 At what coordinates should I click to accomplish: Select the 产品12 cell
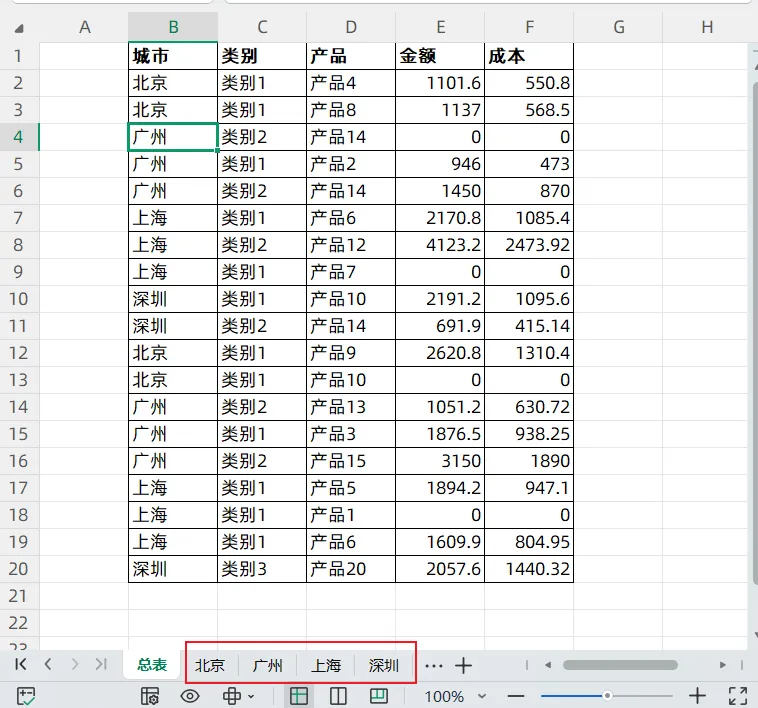pyautogui.click(x=351, y=245)
